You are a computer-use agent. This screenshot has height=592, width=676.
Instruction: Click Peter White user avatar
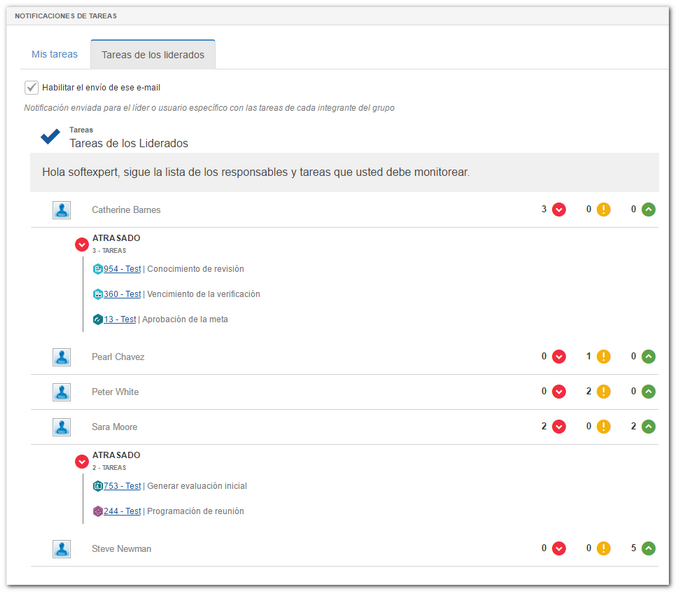(x=62, y=392)
